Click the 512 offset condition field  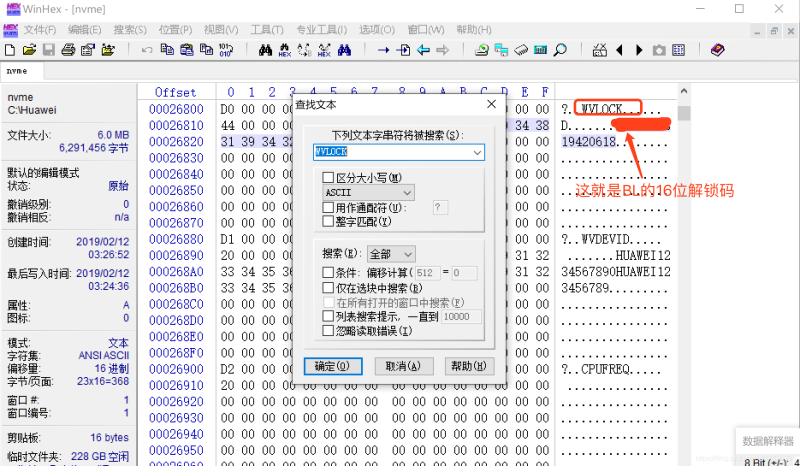[427, 273]
